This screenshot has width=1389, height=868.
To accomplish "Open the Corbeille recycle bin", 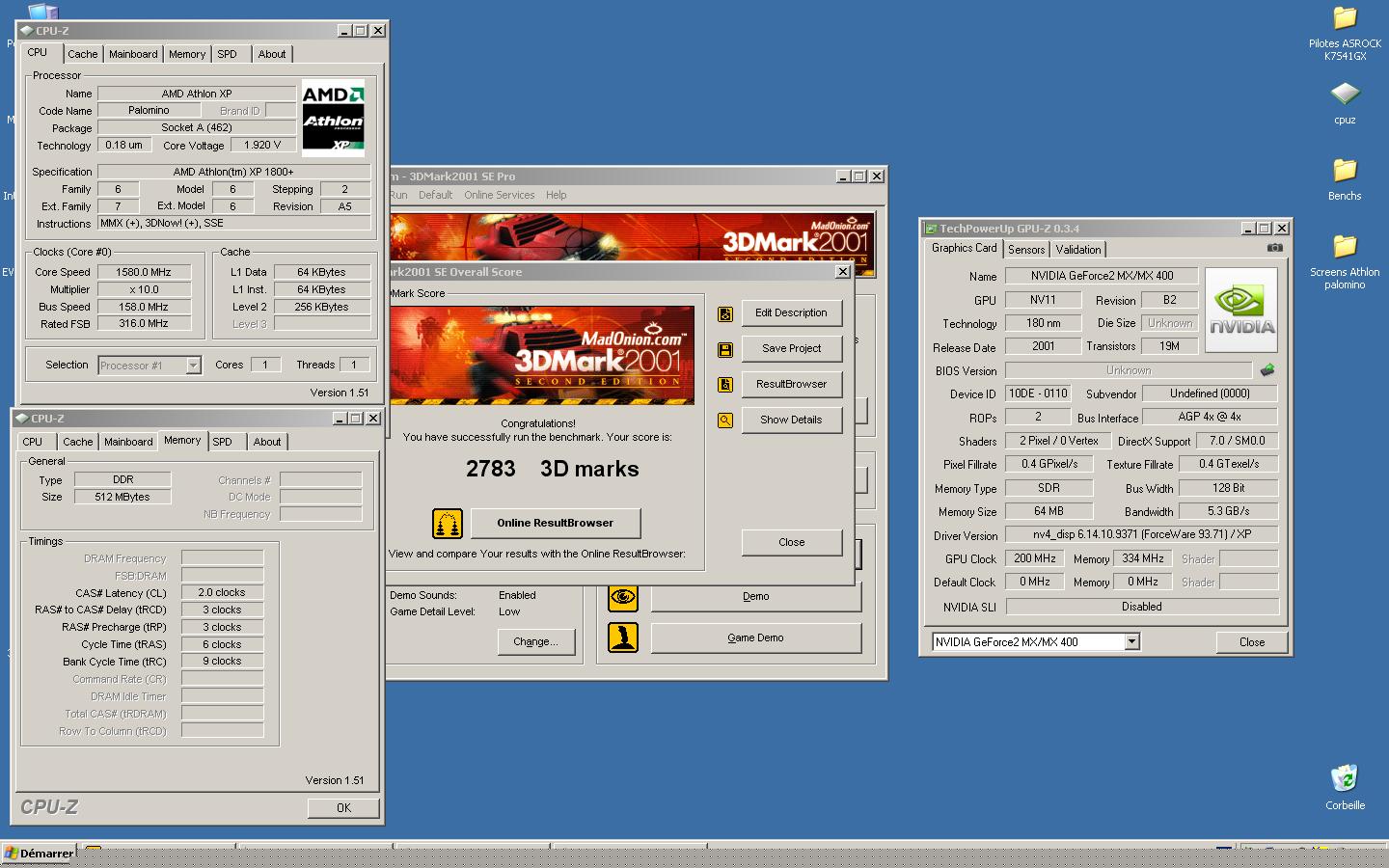I will click(x=1345, y=788).
